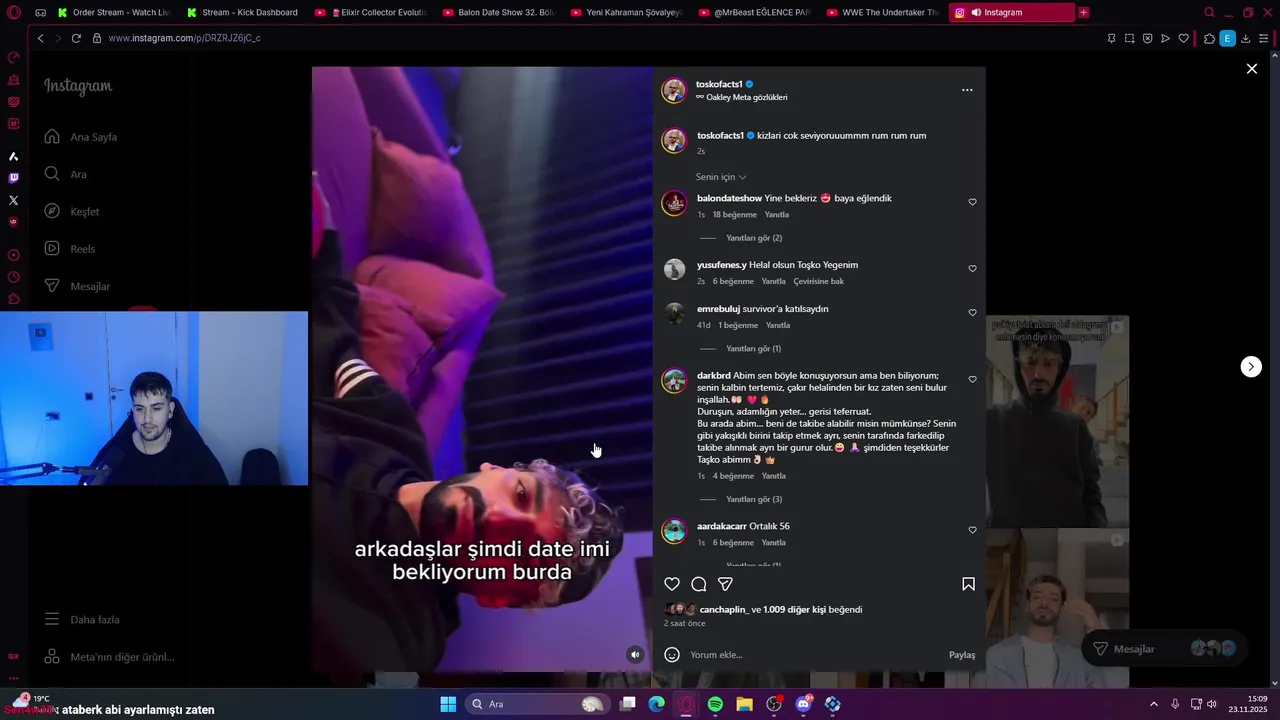Image resolution: width=1280 pixels, height=720 pixels.
Task: Open Keşfet in Instagram sidebar
Action: 71,212
